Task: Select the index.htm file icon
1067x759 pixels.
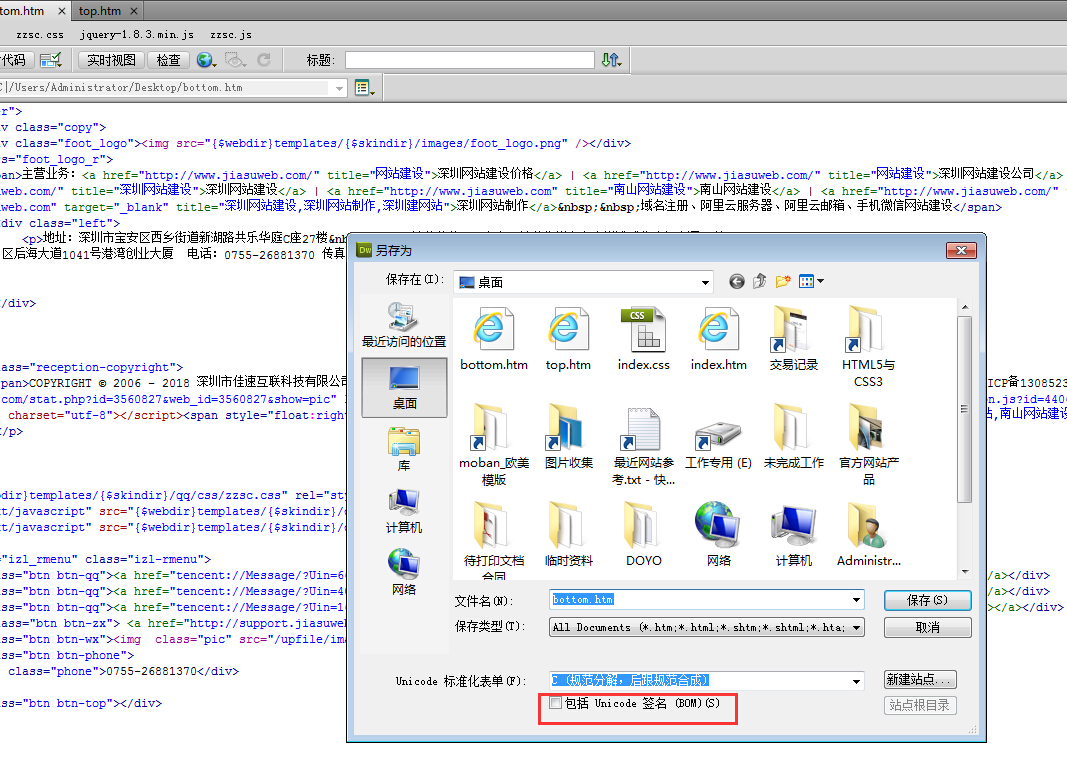Action: tap(719, 339)
